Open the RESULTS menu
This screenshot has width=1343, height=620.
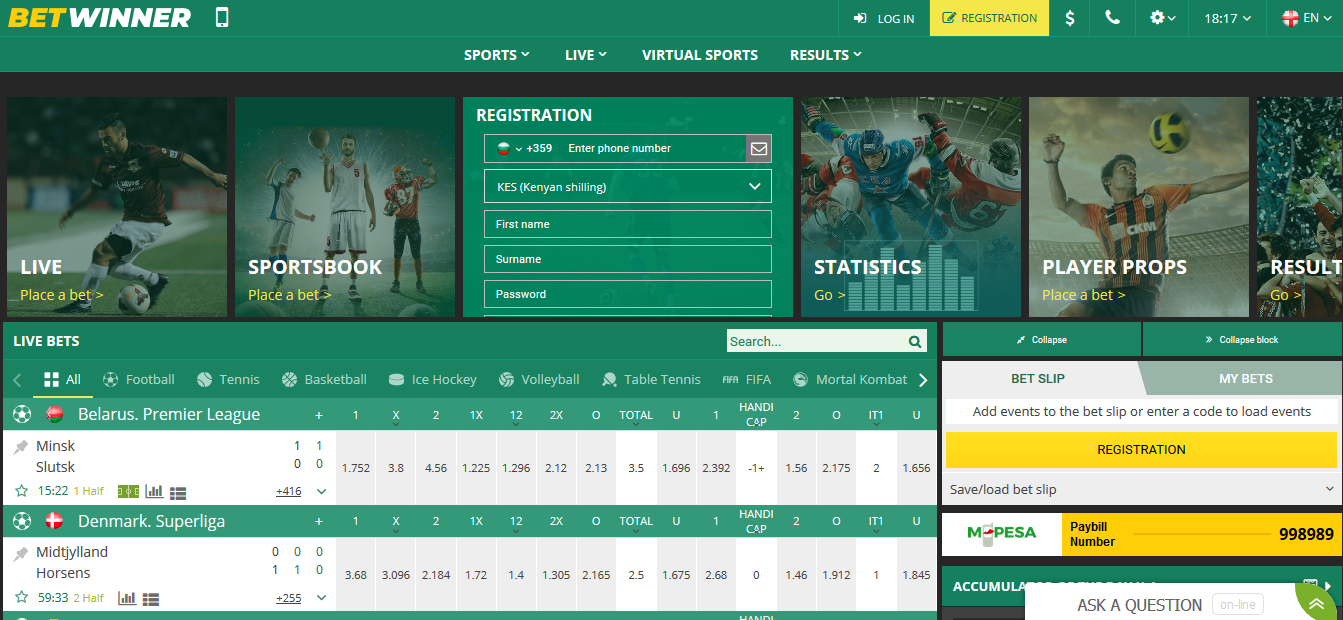point(825,55)
